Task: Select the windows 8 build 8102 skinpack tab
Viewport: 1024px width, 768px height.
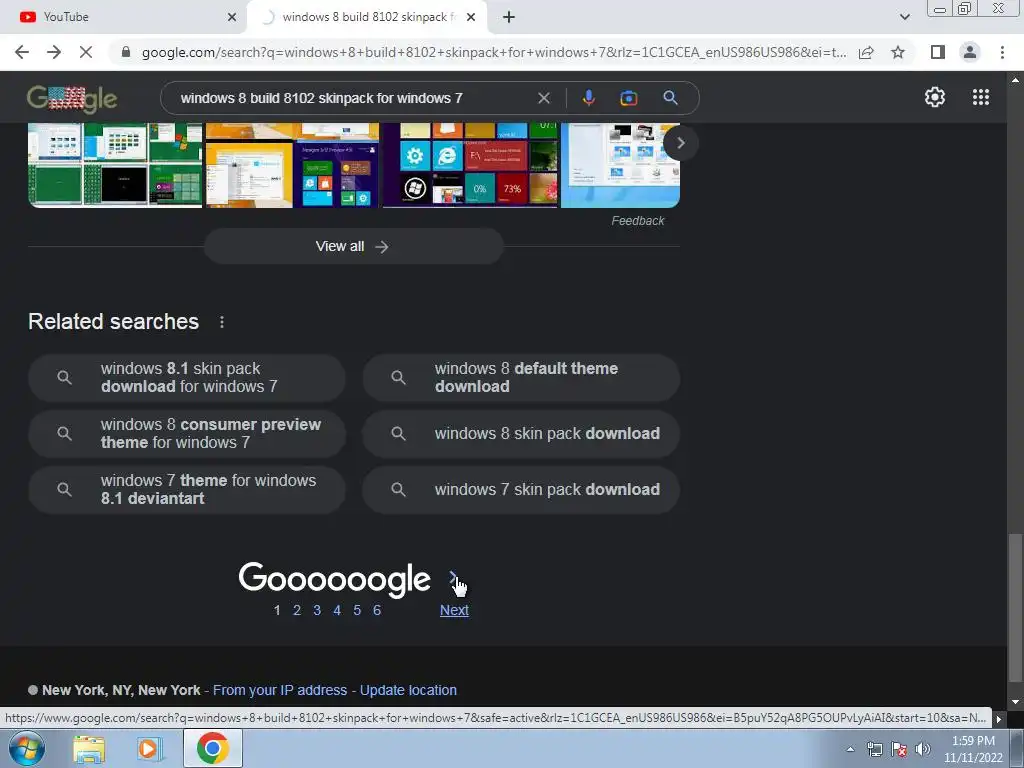Action: coord(369,17)
